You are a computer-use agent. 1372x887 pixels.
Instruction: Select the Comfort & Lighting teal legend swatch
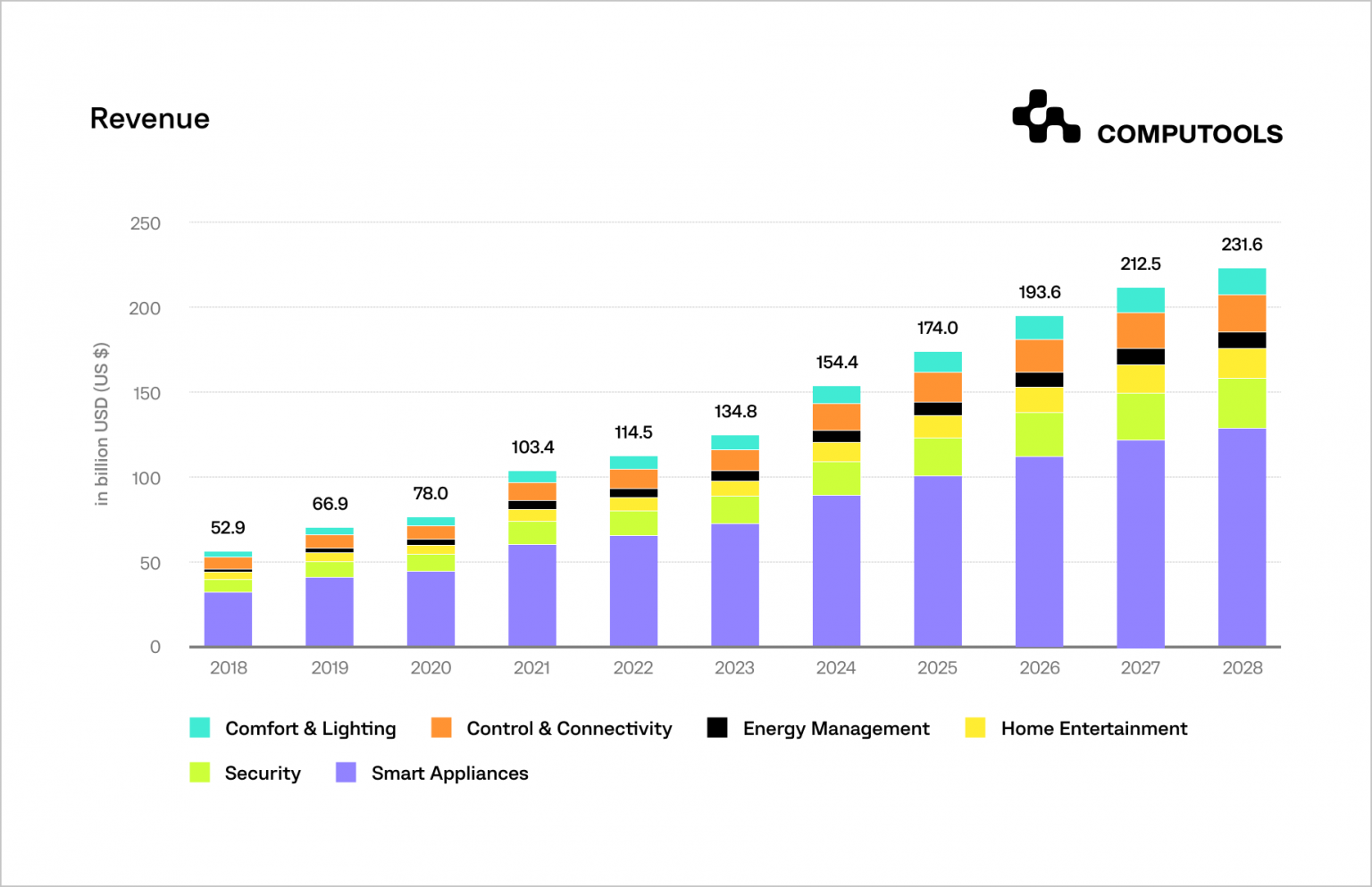(200, 727)
